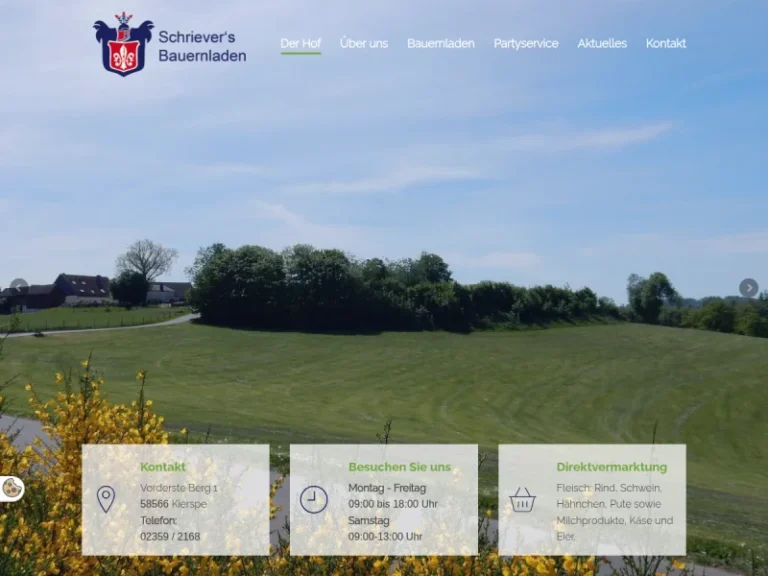Image resolution: width=768 pixels, height=576 pixels.
Task: Click the Montag - Freitag opening hours text
Action: (x=387, y=488)
